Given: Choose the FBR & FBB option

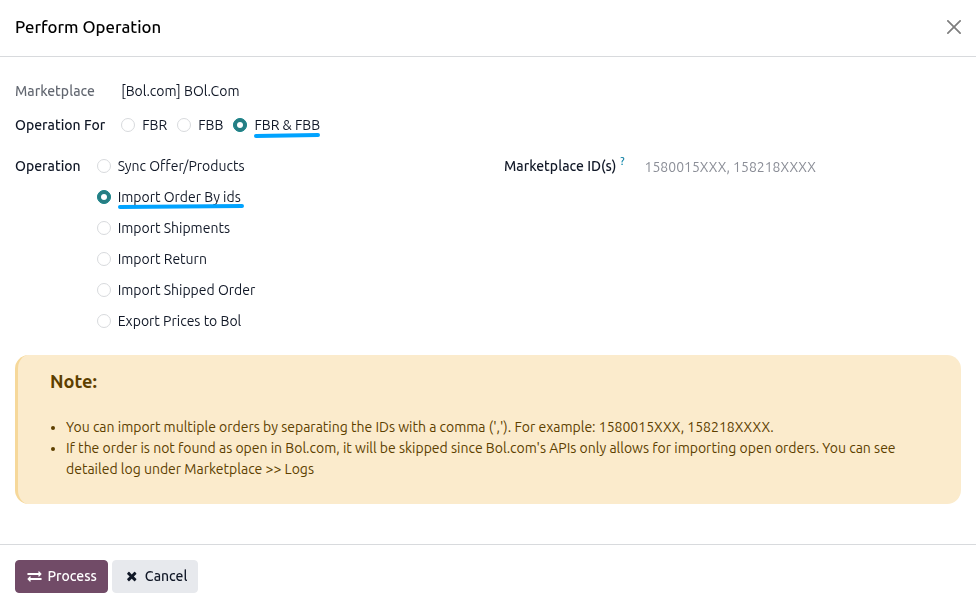Looking at the screenshot, I should tap(240, 125).
